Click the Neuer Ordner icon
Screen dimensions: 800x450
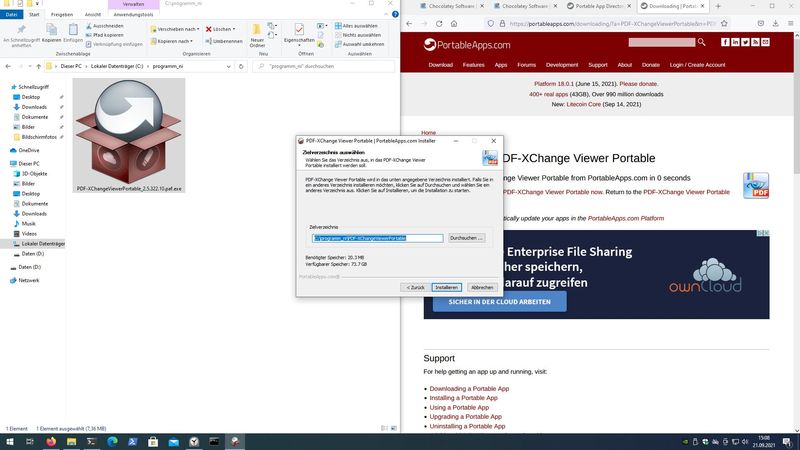257,35
